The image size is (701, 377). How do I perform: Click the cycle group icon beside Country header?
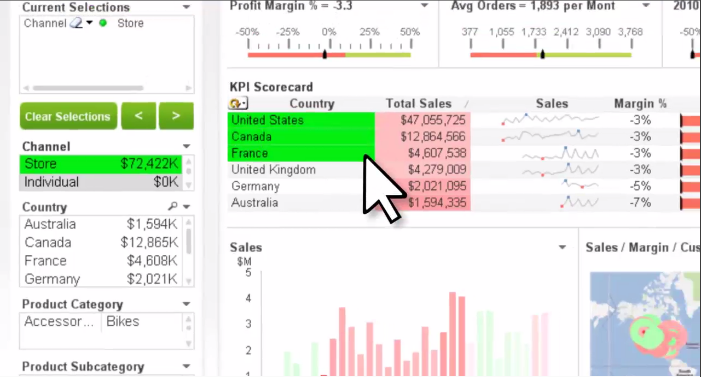(x=238, y=104)
